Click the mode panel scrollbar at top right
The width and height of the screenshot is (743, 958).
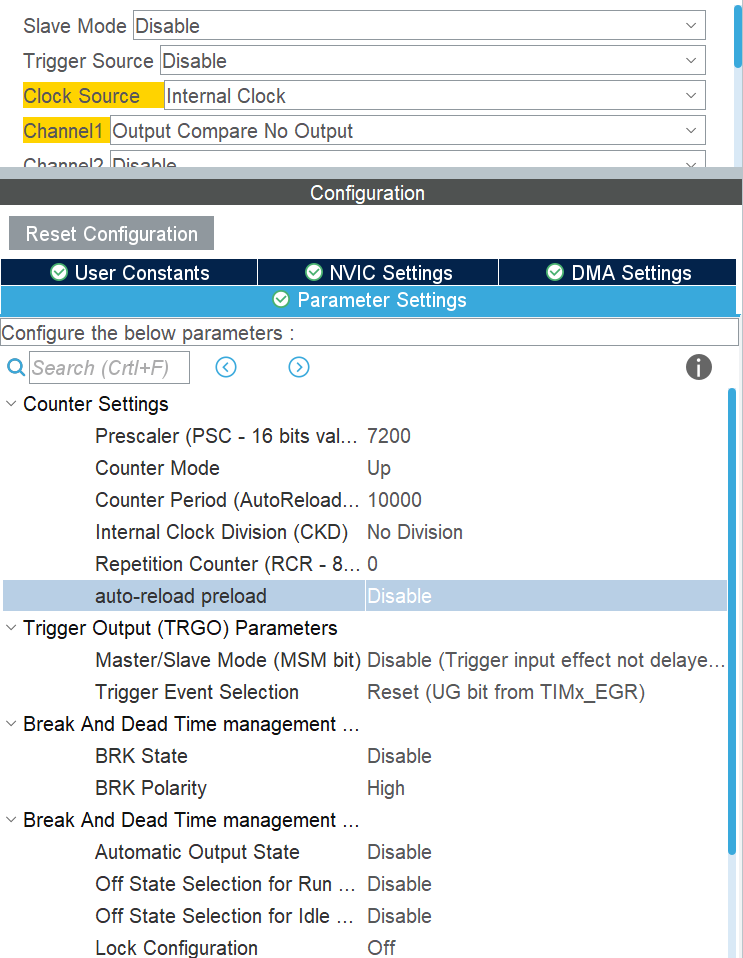coord(738,37)
